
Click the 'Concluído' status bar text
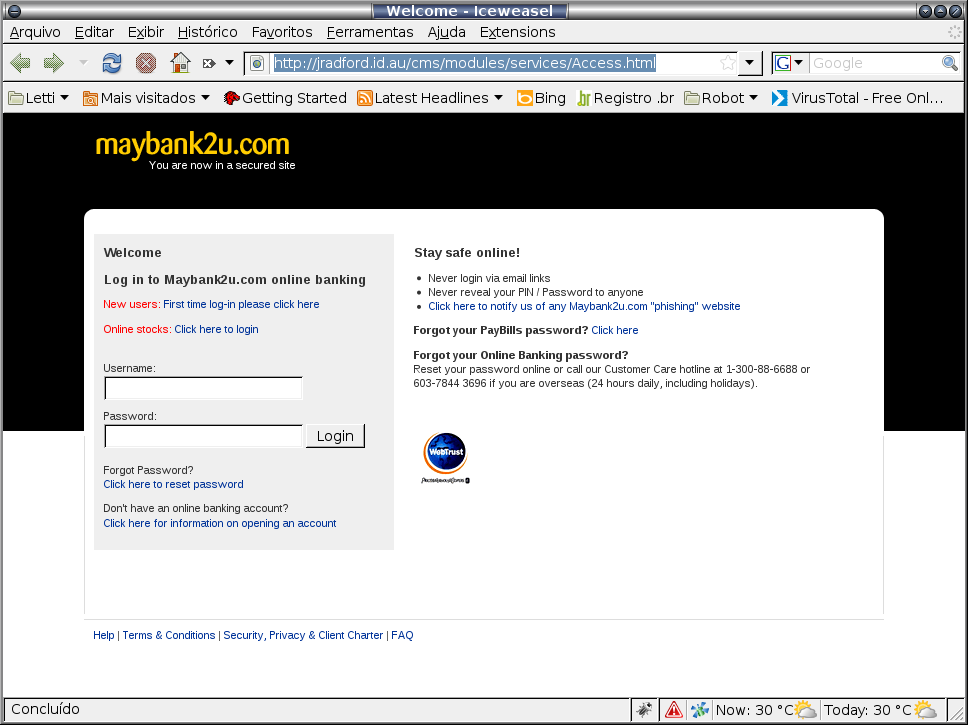pyautogui.click(x=46, y=710)
